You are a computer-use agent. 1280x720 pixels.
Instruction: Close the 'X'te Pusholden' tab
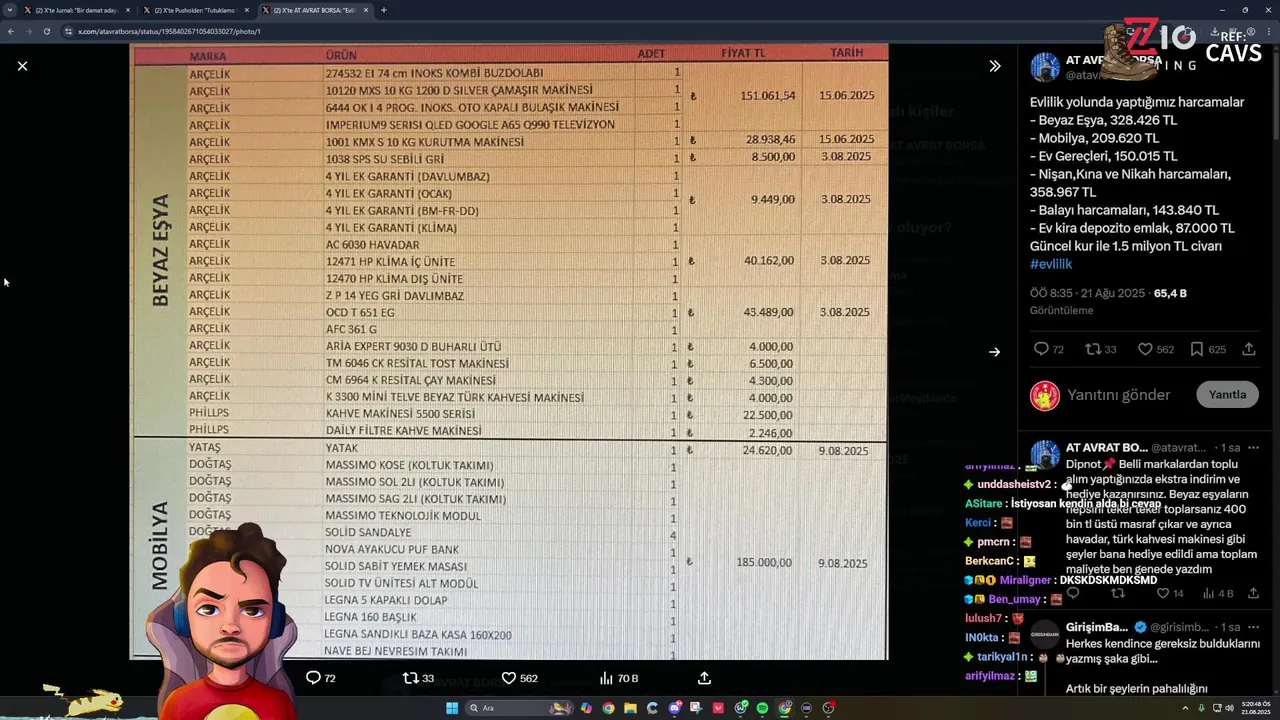pos(247,10)
